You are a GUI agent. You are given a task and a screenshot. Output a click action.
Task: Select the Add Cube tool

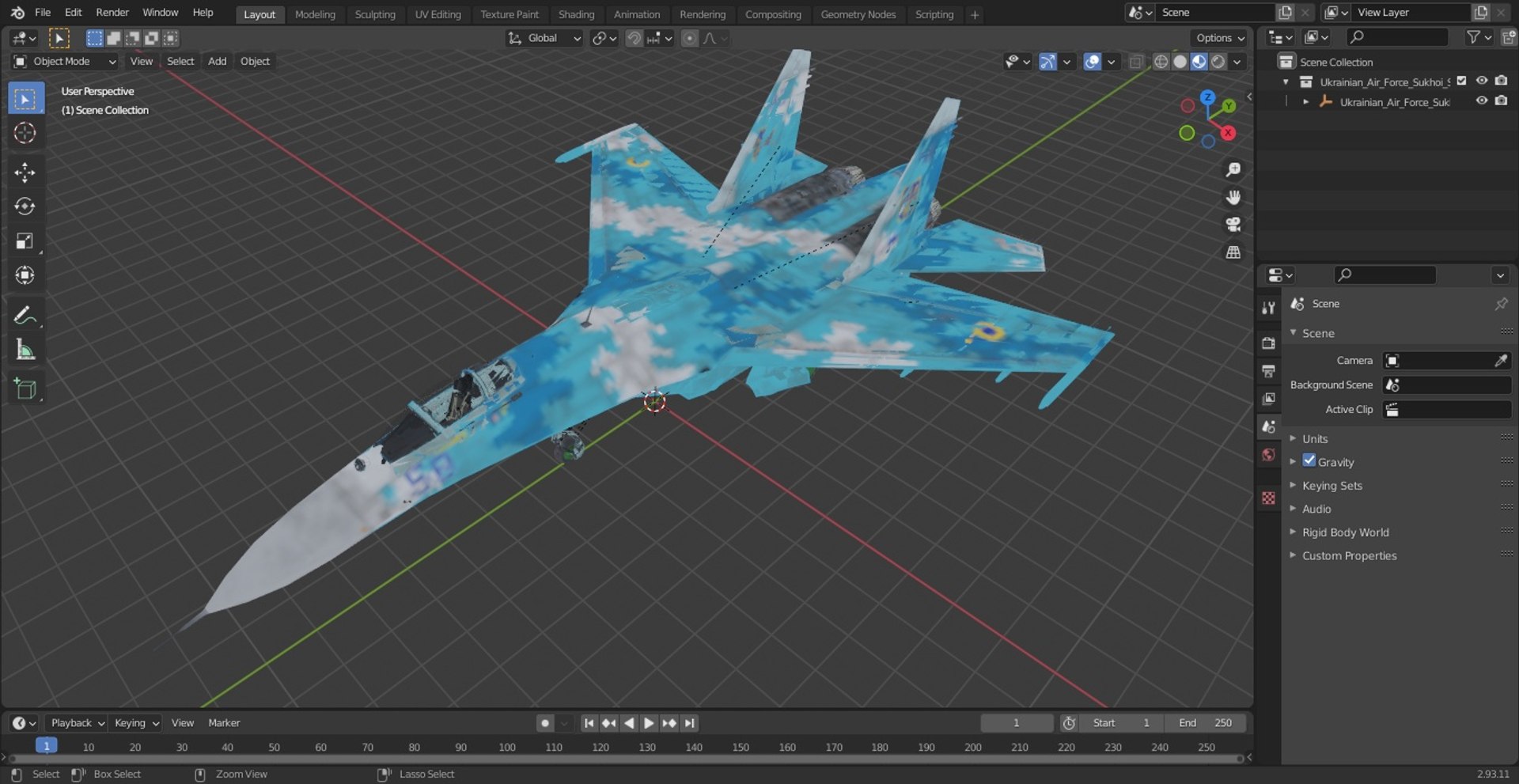25,388
